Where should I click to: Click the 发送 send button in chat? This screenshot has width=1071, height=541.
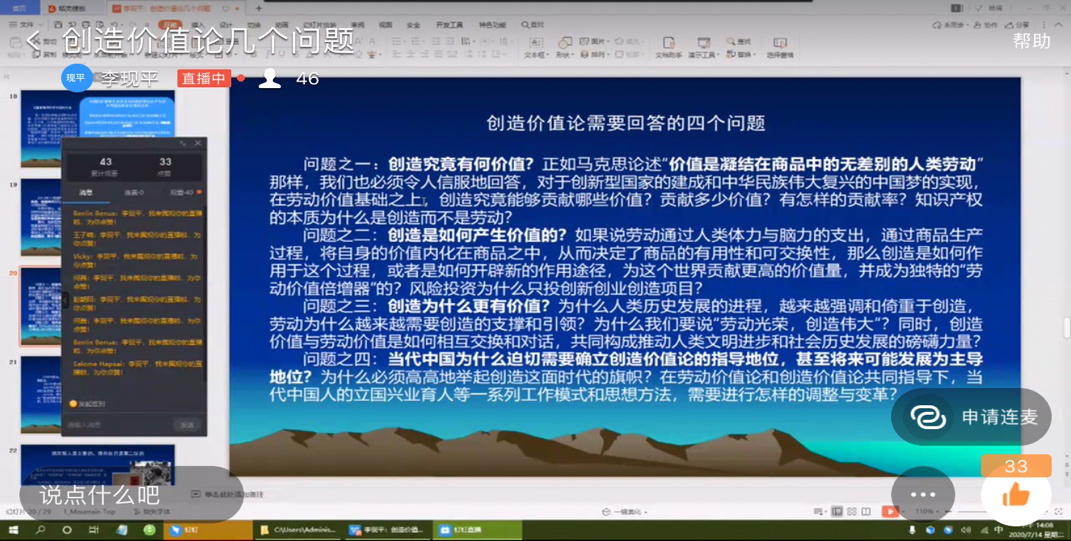(187, 425)
